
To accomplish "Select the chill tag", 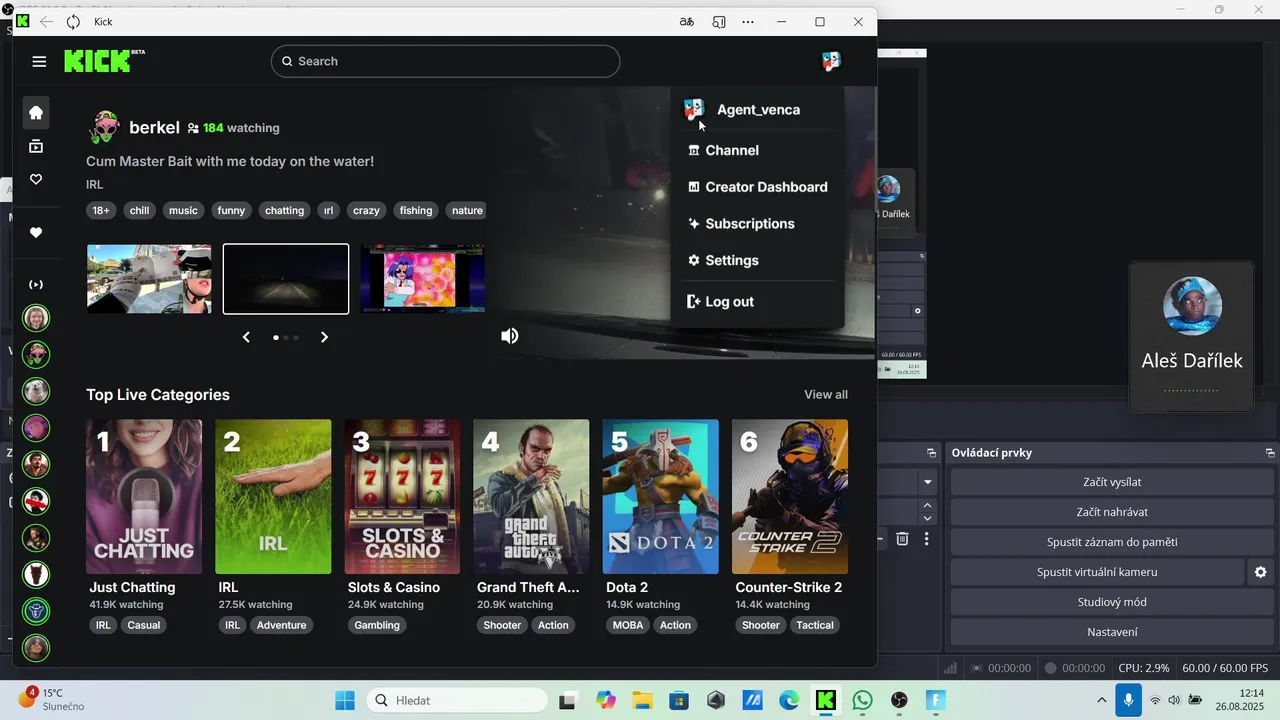I will [x=139, y=211].
